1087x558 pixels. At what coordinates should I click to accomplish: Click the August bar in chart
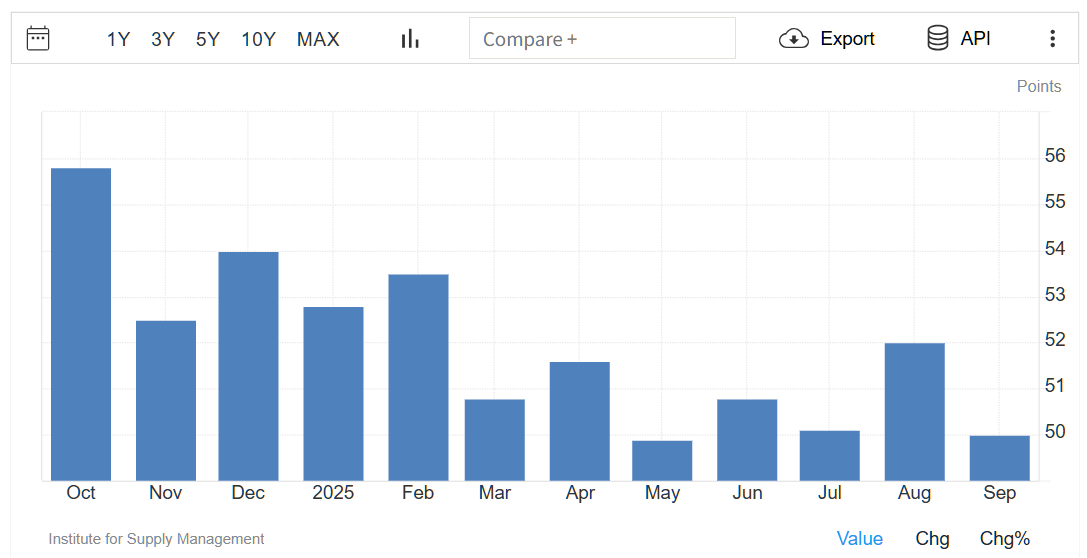914,412
